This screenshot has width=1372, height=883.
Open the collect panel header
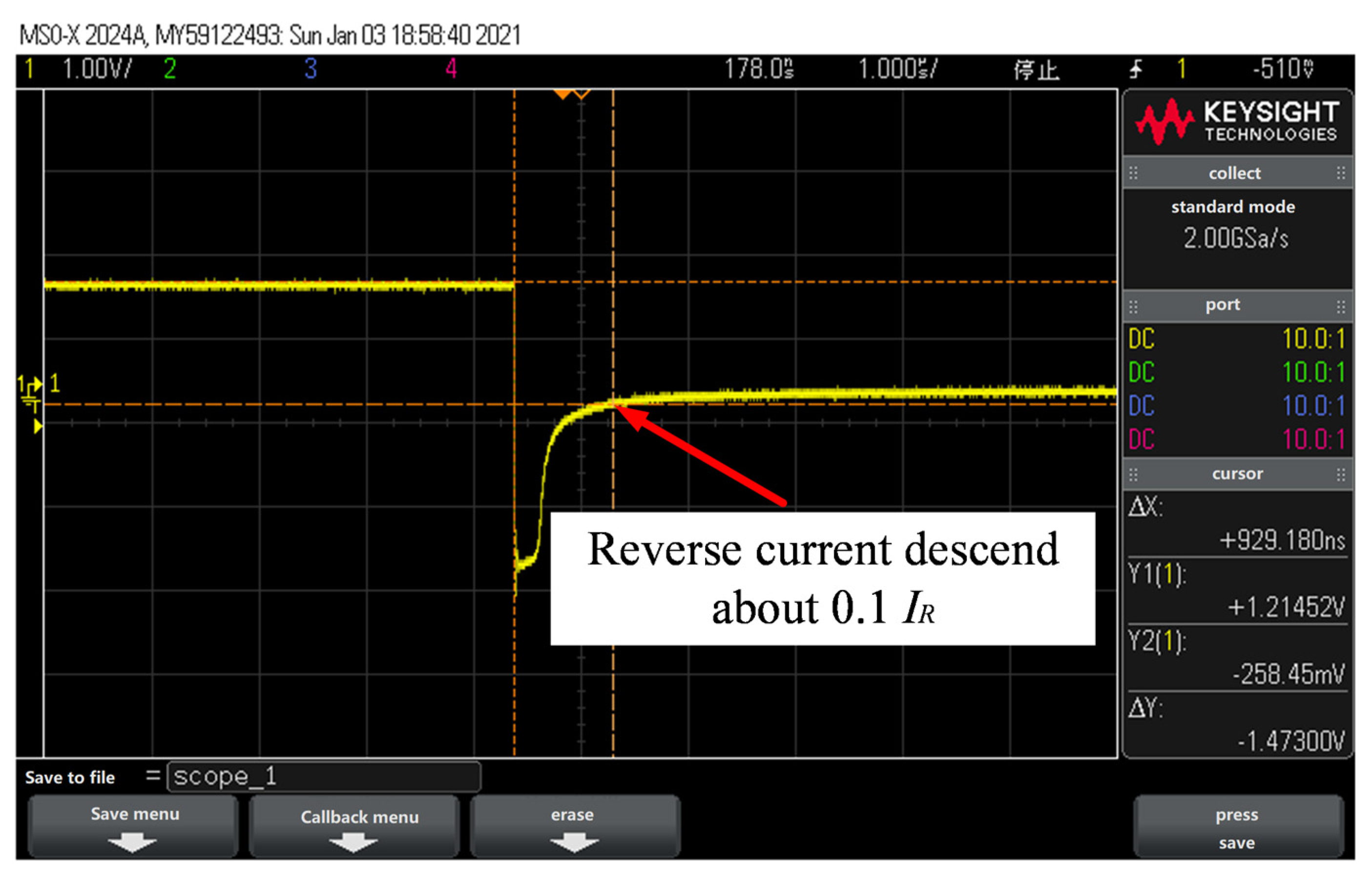click(x=1236, y=172)
